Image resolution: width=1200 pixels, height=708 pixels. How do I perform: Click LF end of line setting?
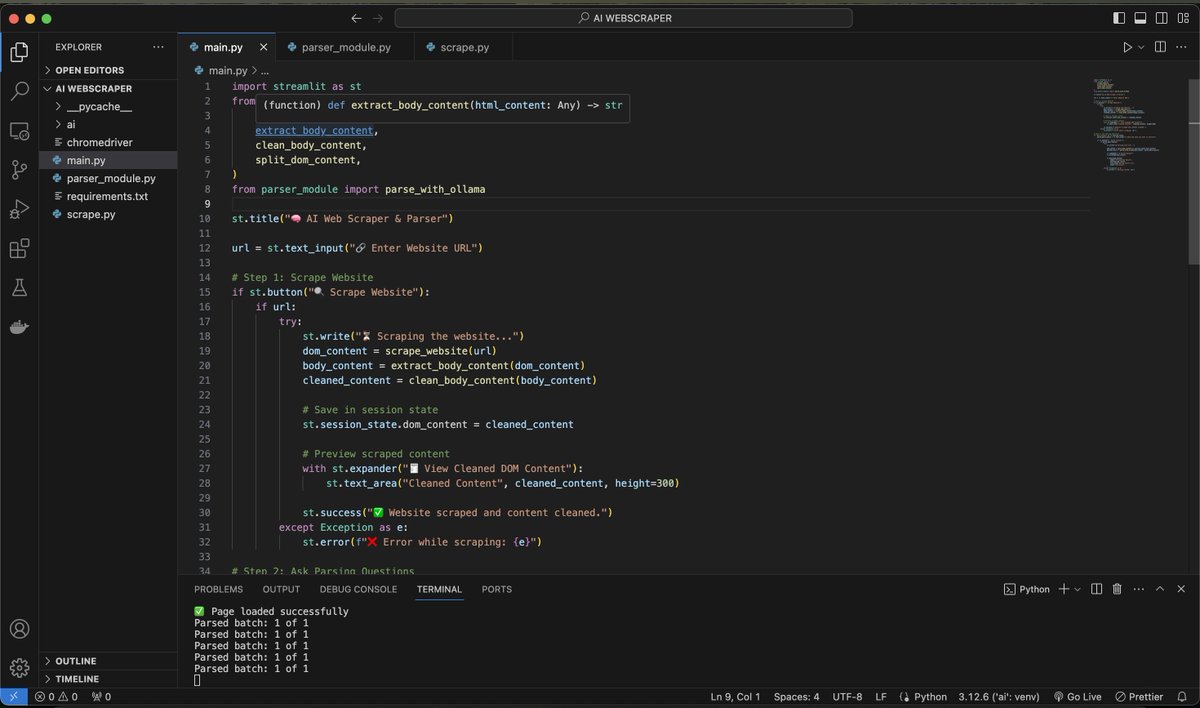point(881,697)
